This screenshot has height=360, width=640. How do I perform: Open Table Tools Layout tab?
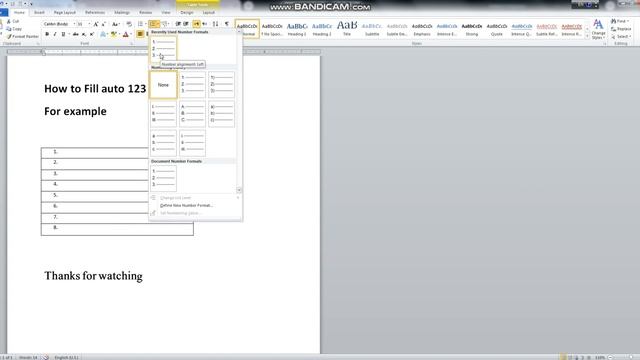[209, 13]
